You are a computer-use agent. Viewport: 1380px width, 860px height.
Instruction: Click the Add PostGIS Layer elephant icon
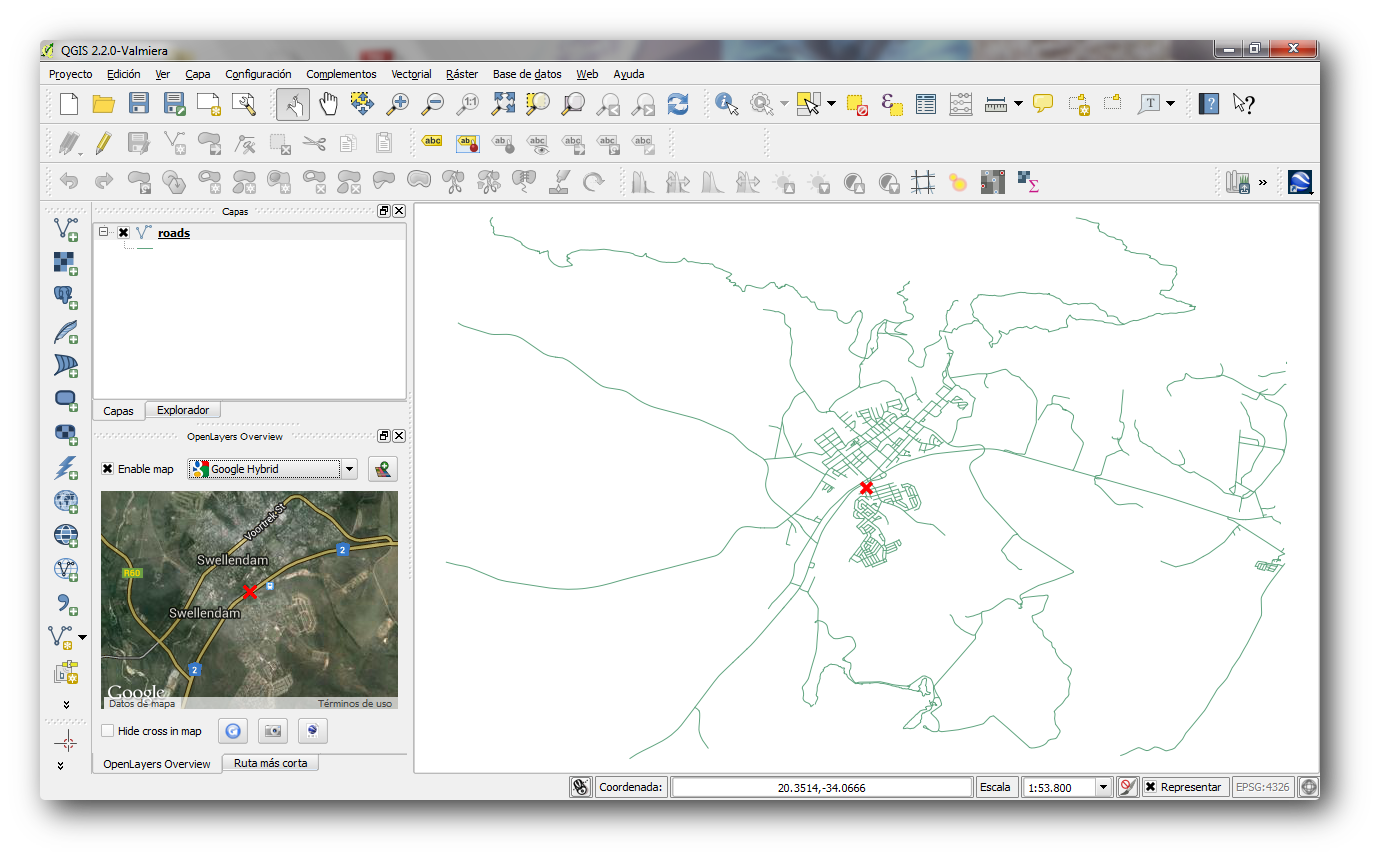tap(66, 297)
